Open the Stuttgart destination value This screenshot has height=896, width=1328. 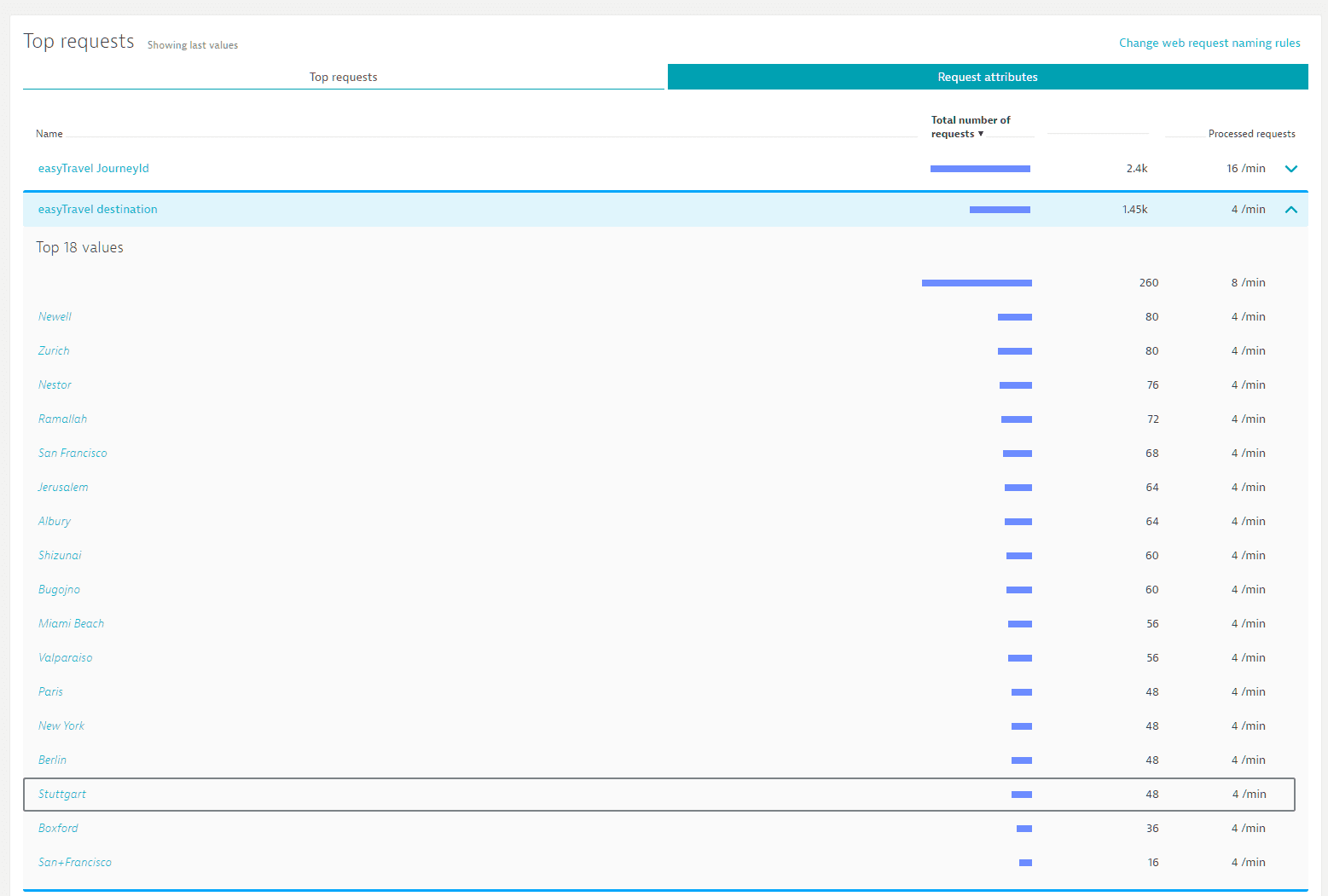click(62, 794)
